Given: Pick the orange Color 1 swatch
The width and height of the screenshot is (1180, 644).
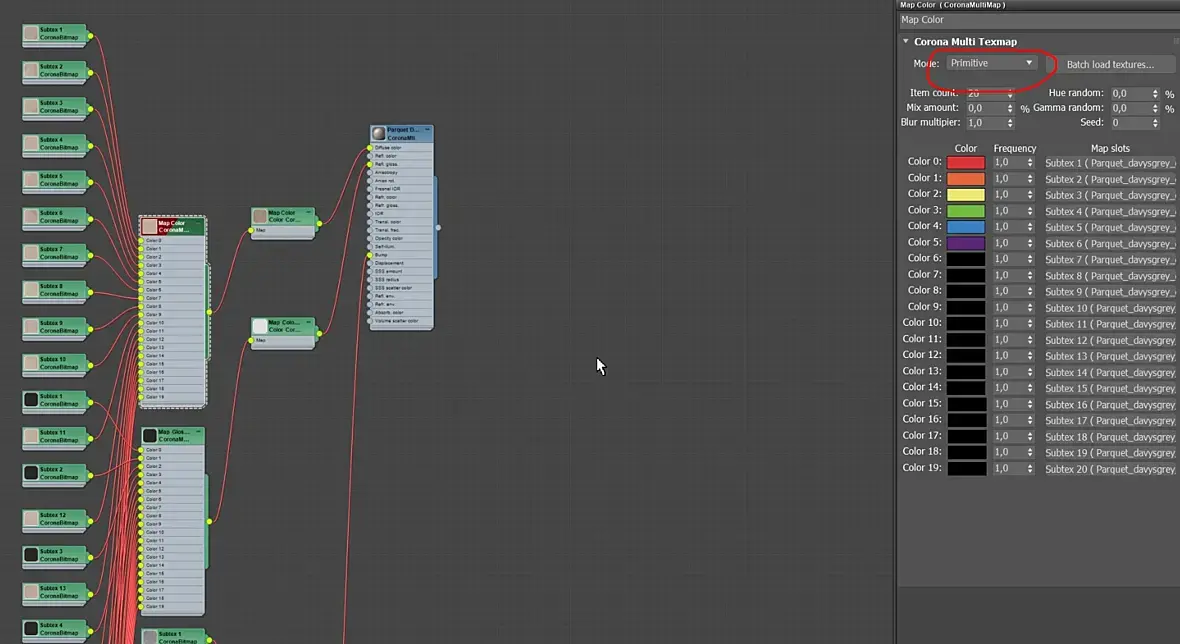Looking at the screenshot, I should 966,178.
